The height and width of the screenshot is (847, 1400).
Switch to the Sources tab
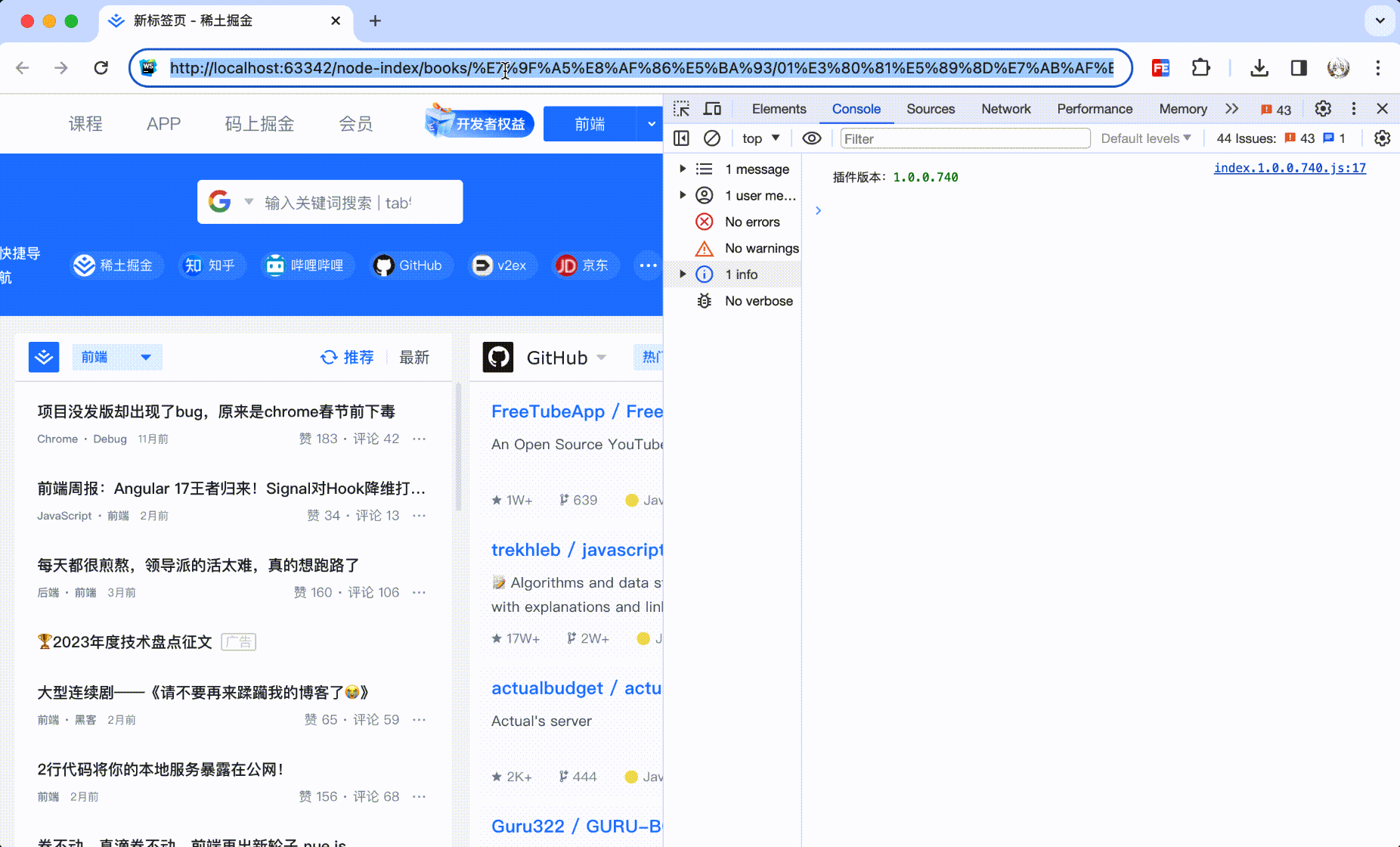(x=931, y=109)
